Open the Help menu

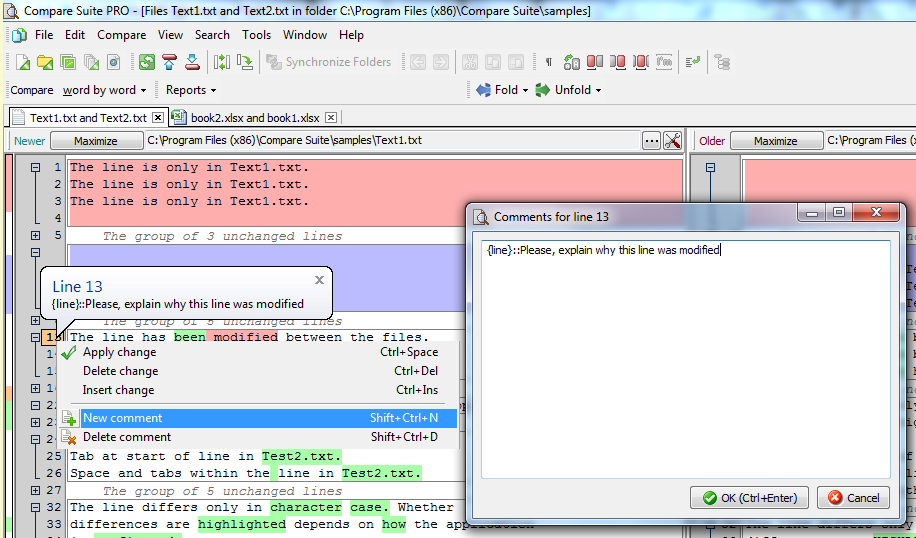coord(351,35)
